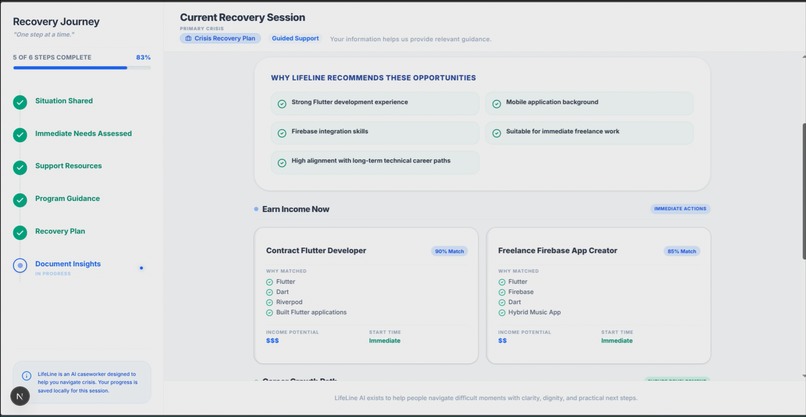Viewport: 806px width, 417px height.
Task: Click 'Firebase integration skills' text
Action: coord(329,132)
